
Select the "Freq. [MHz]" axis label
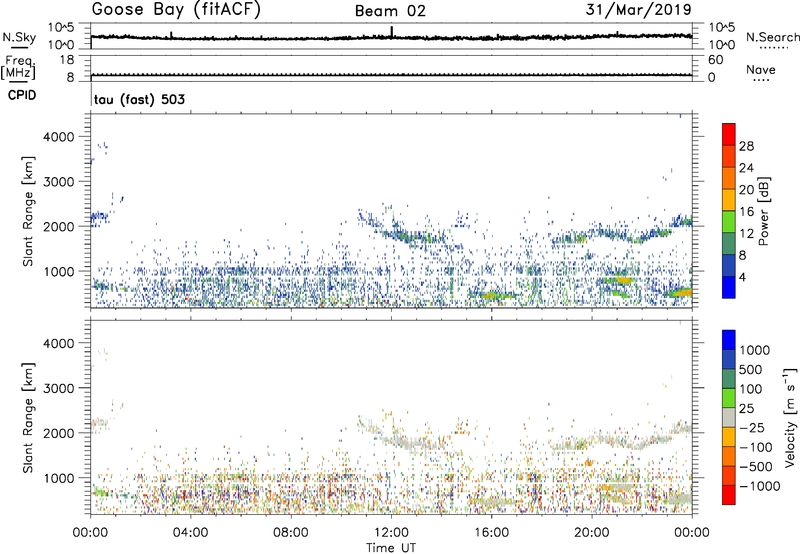(18, 68)
